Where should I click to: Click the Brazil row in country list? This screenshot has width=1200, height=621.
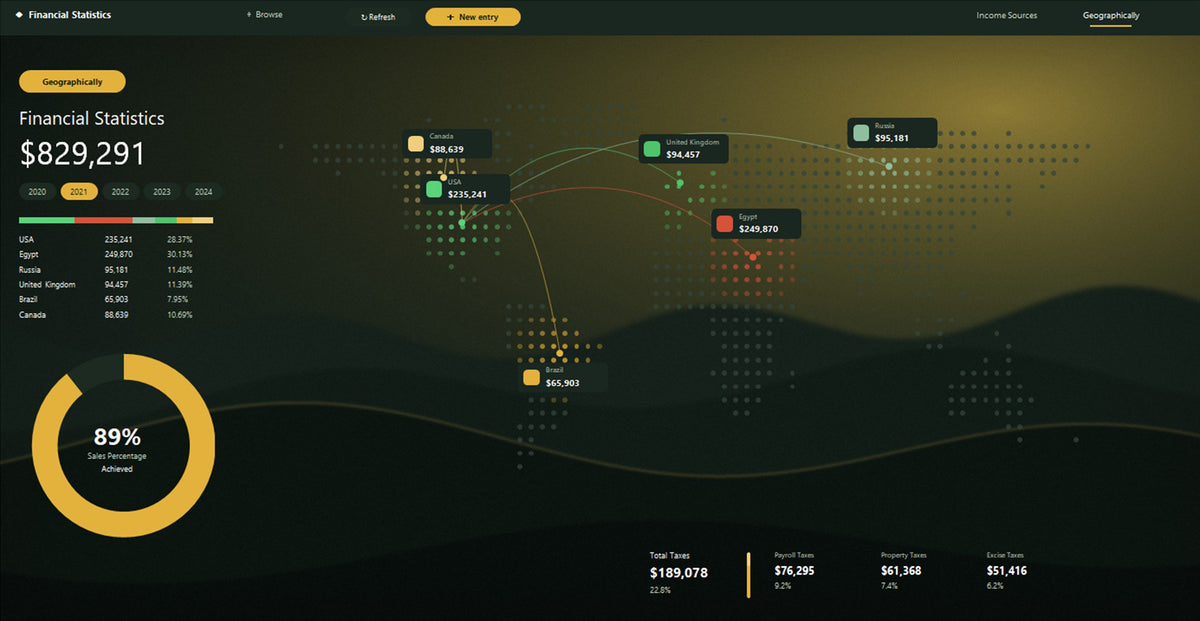tap(107, 300)
